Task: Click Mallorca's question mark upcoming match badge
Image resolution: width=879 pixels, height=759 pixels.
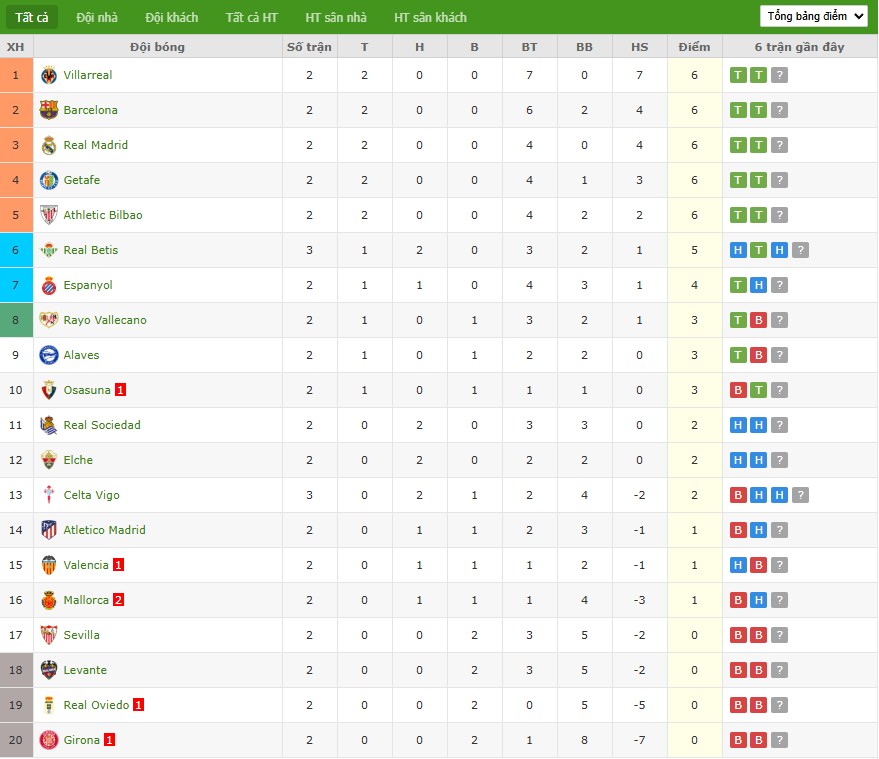Action: [x=780, y=600]
